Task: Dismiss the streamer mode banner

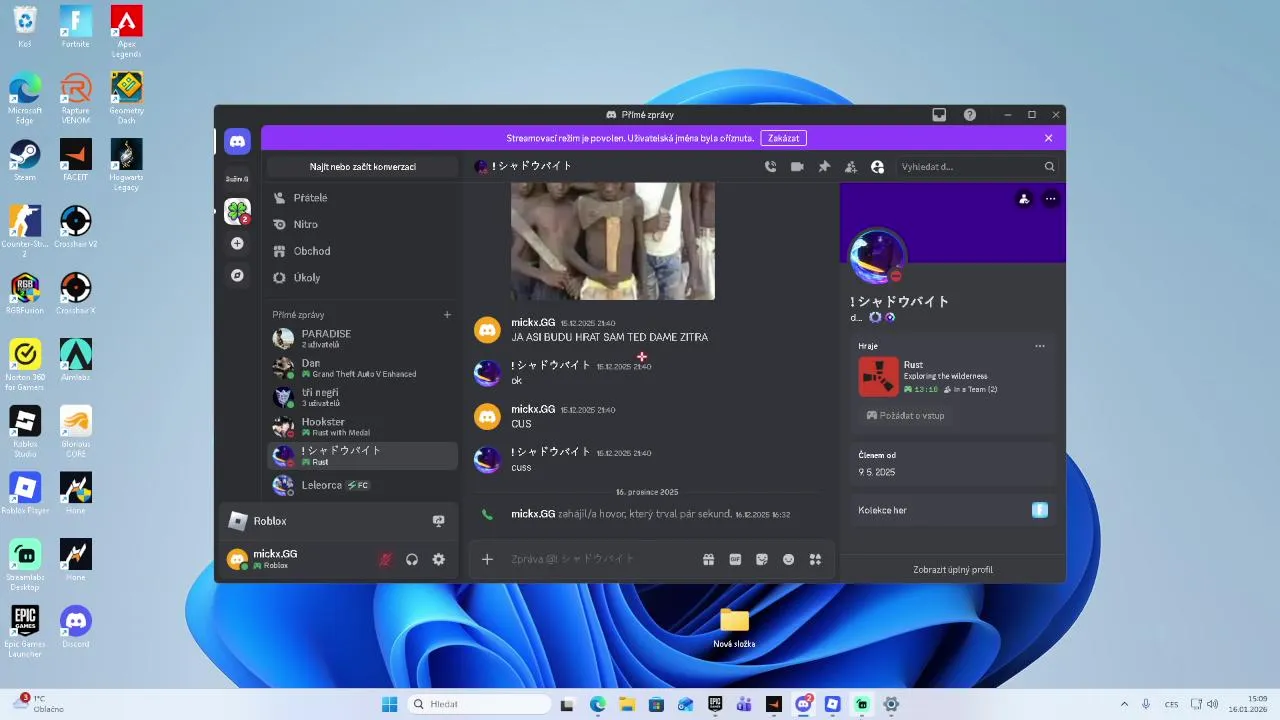Action: [x=1048, y=138]
